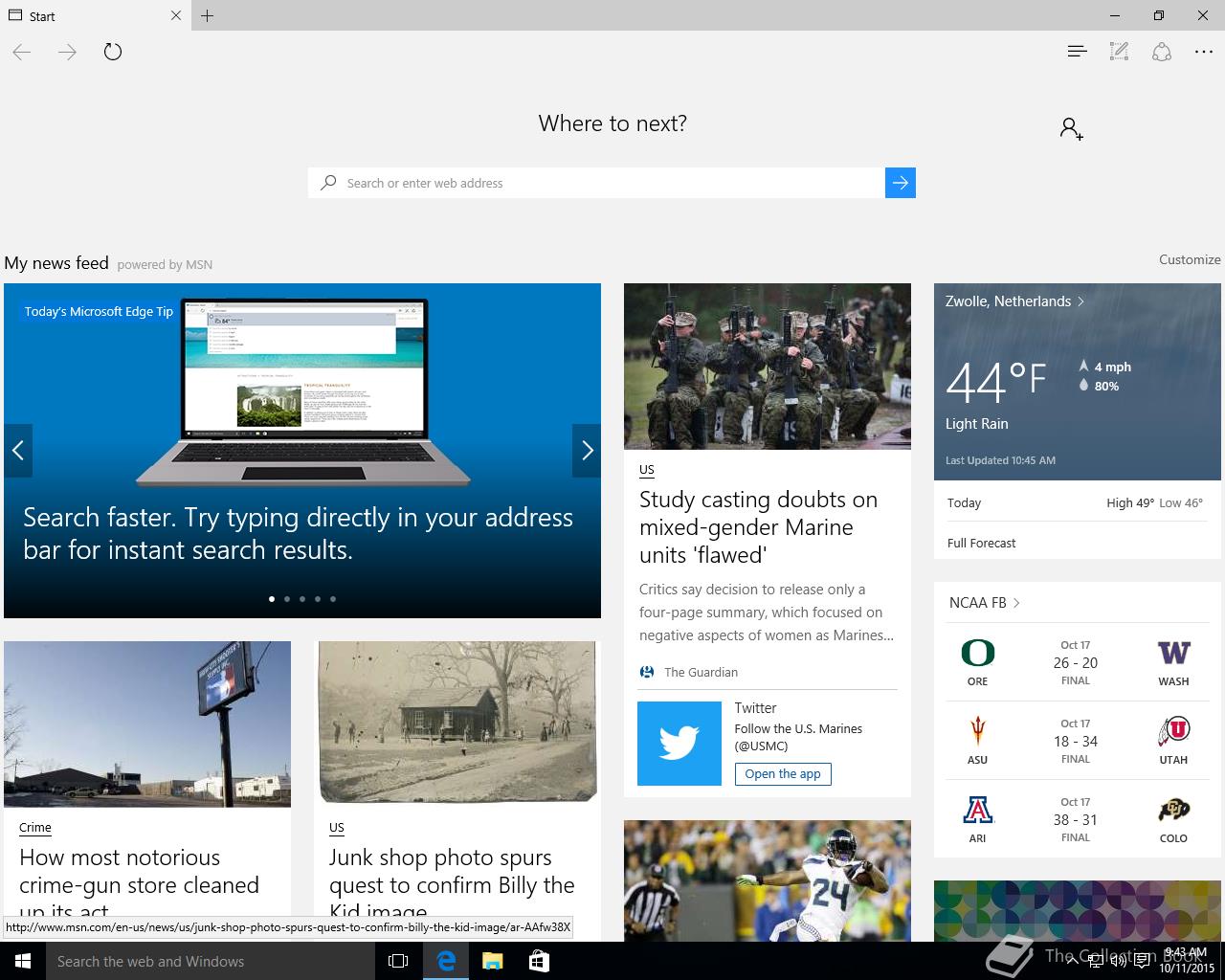The height and width of the screenshot is (980, 1225).
Task: Show next slide in news carousel
Action: point(587,450)
